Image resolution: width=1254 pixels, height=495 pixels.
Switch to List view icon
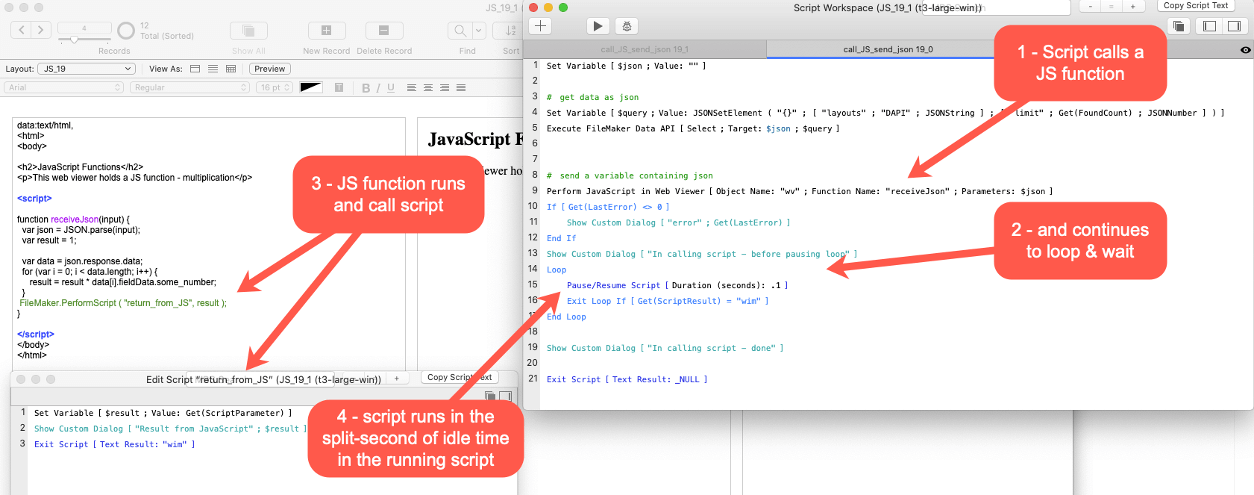click(x=213, y=69)
